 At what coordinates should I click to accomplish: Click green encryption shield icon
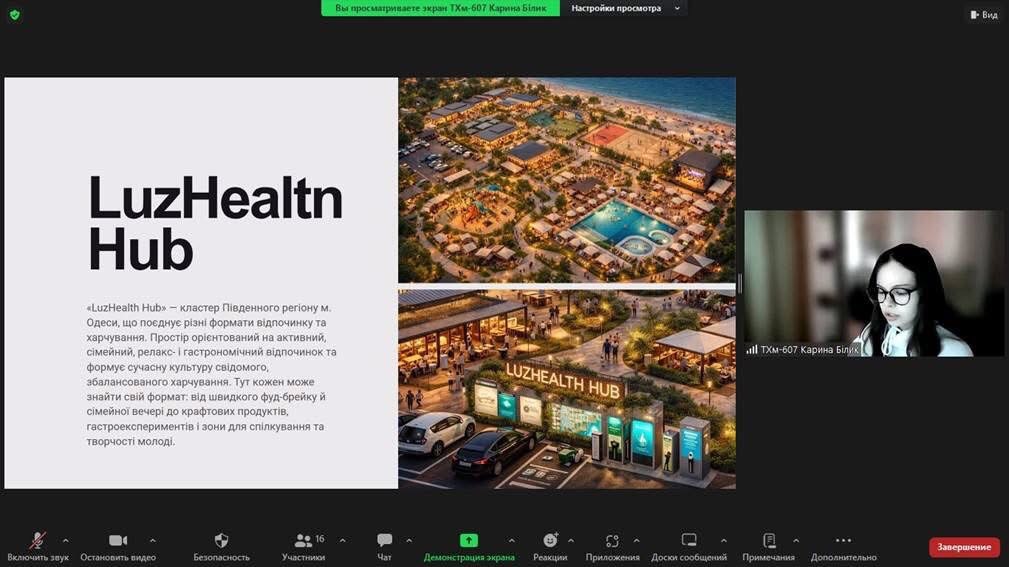point(14,15)
